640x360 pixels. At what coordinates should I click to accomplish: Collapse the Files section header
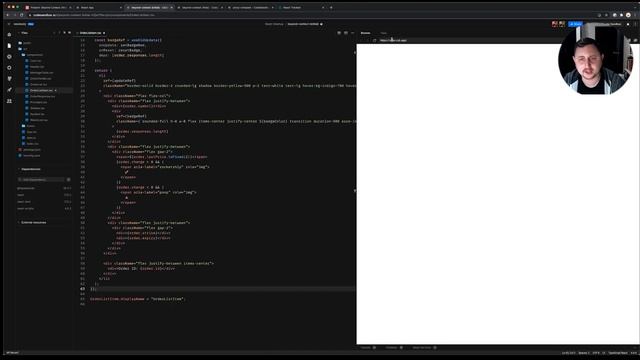tap(24, 33)
